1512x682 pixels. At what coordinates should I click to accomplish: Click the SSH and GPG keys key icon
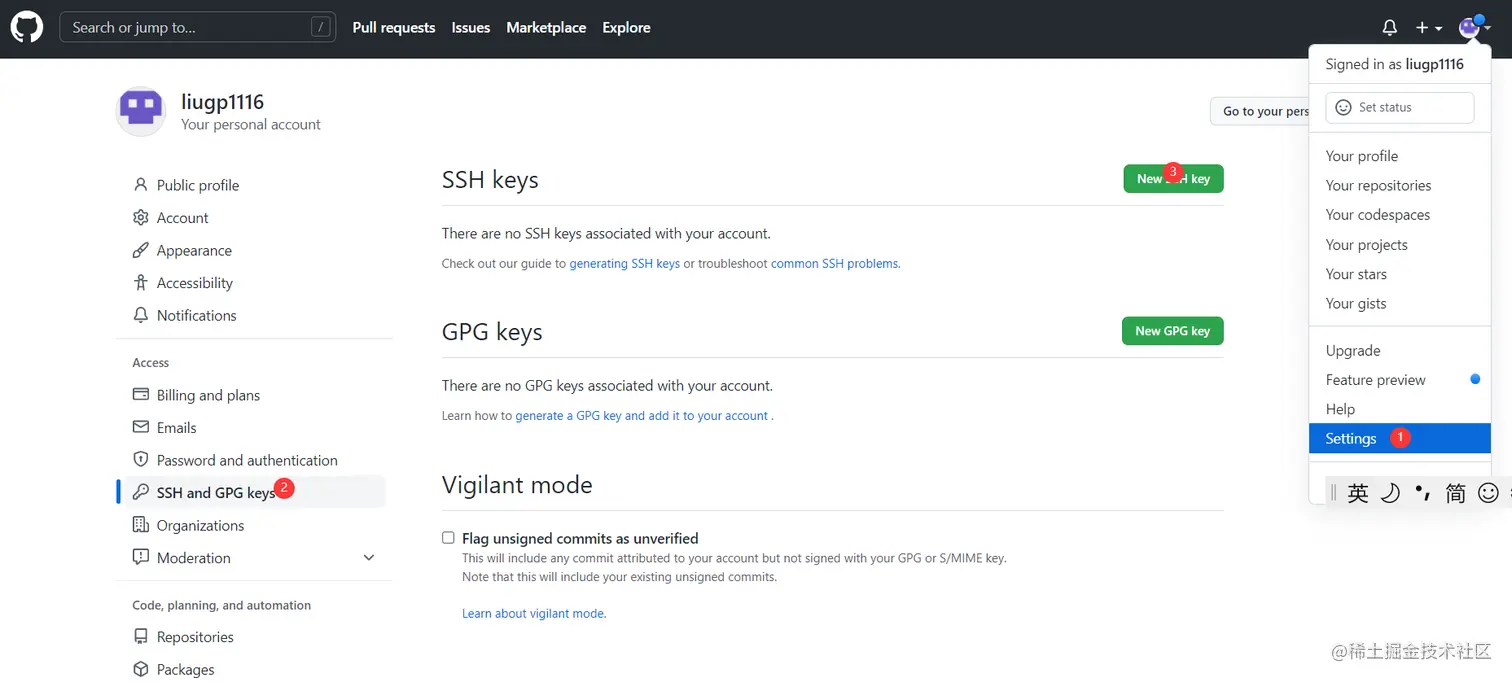point(141,492)
